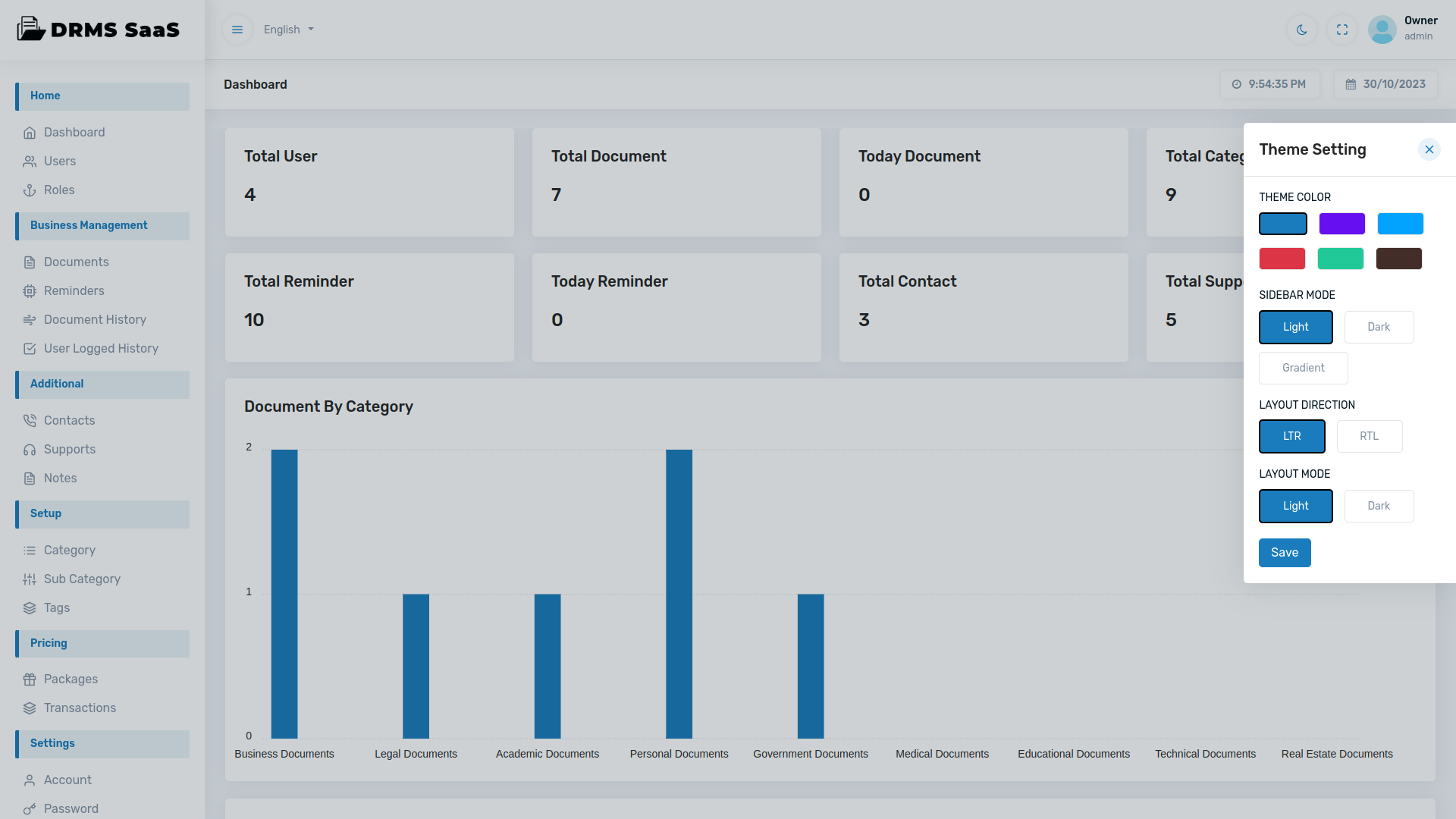Navigate to Sub Category menu item
This screenshot has height=819, width=1456.
(x=82, y=579)
